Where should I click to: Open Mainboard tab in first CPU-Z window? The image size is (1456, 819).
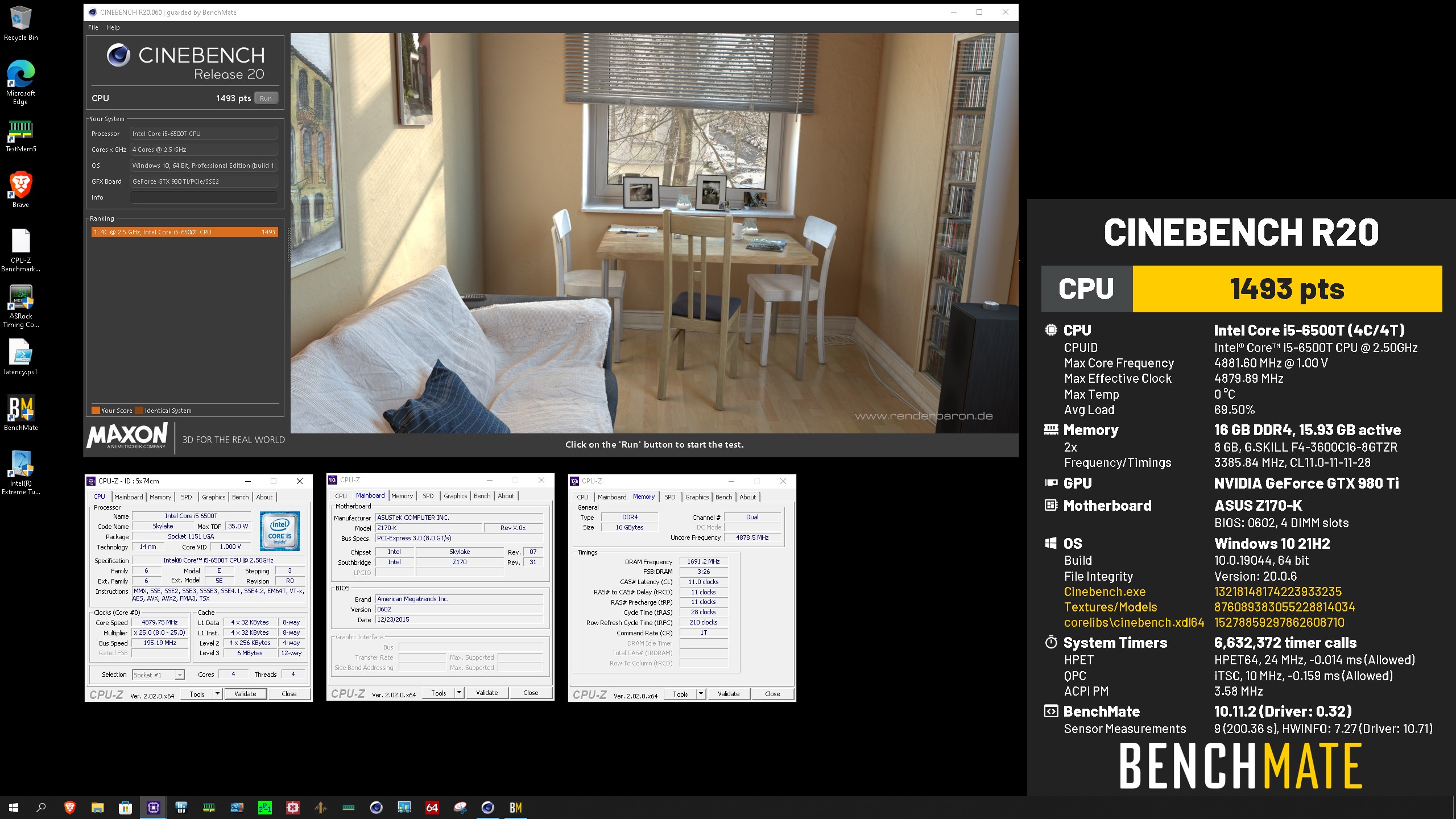pos(129,497)
